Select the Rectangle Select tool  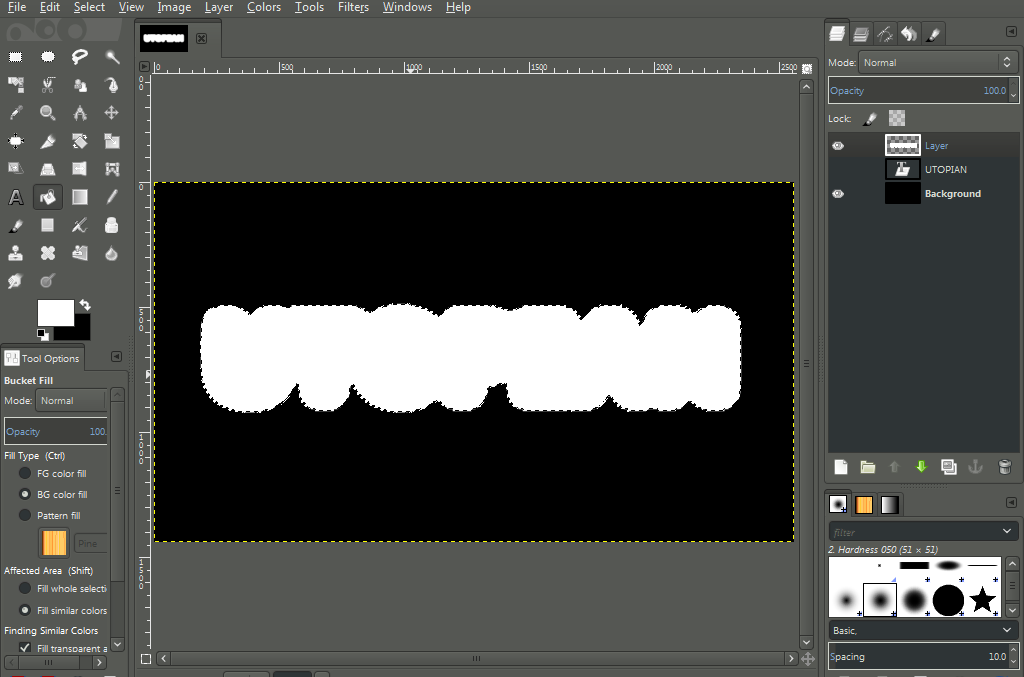click(x=16, y=57)
